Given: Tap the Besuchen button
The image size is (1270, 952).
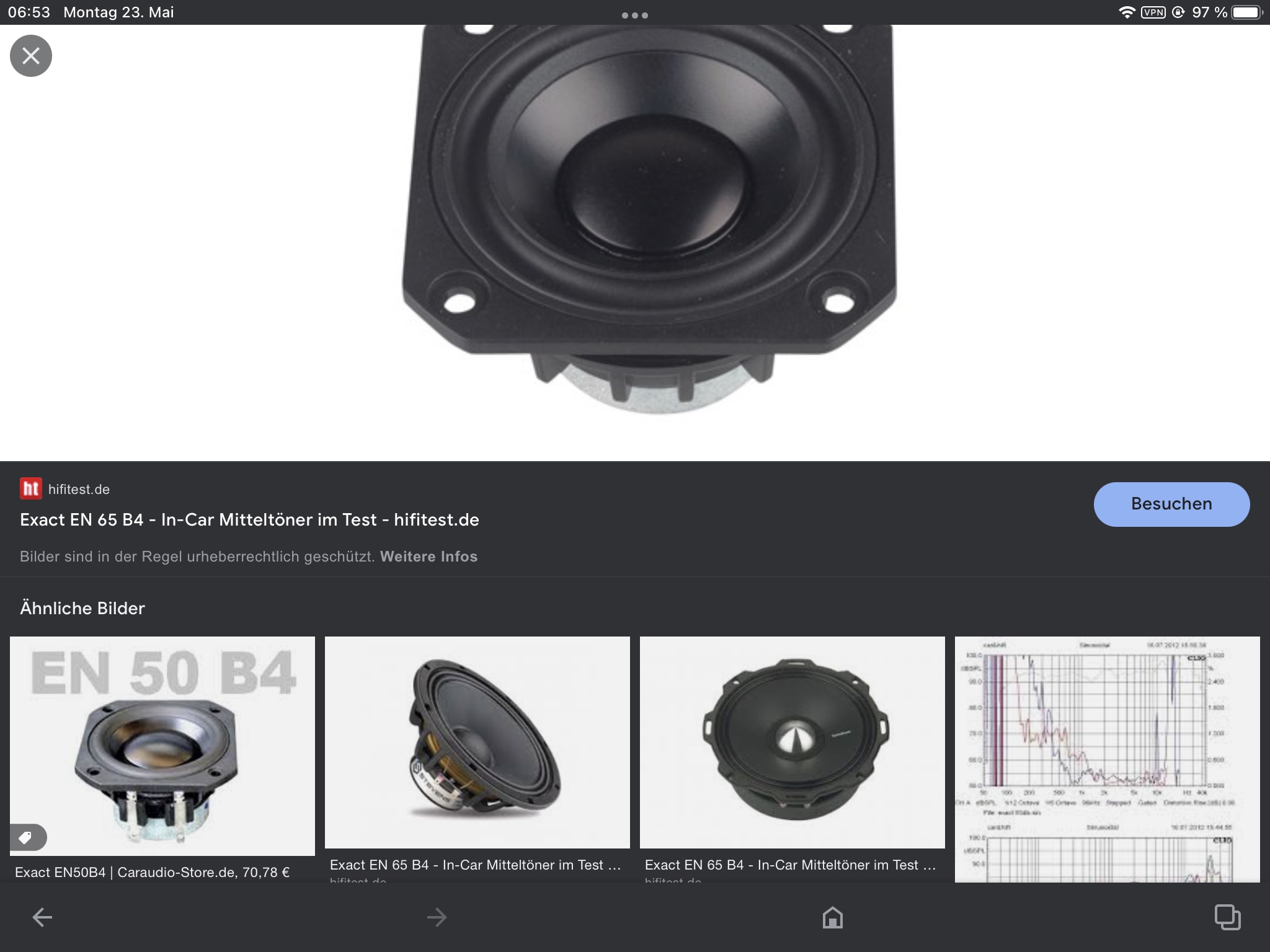Looking at the screenshot, I should (1171, 504).
